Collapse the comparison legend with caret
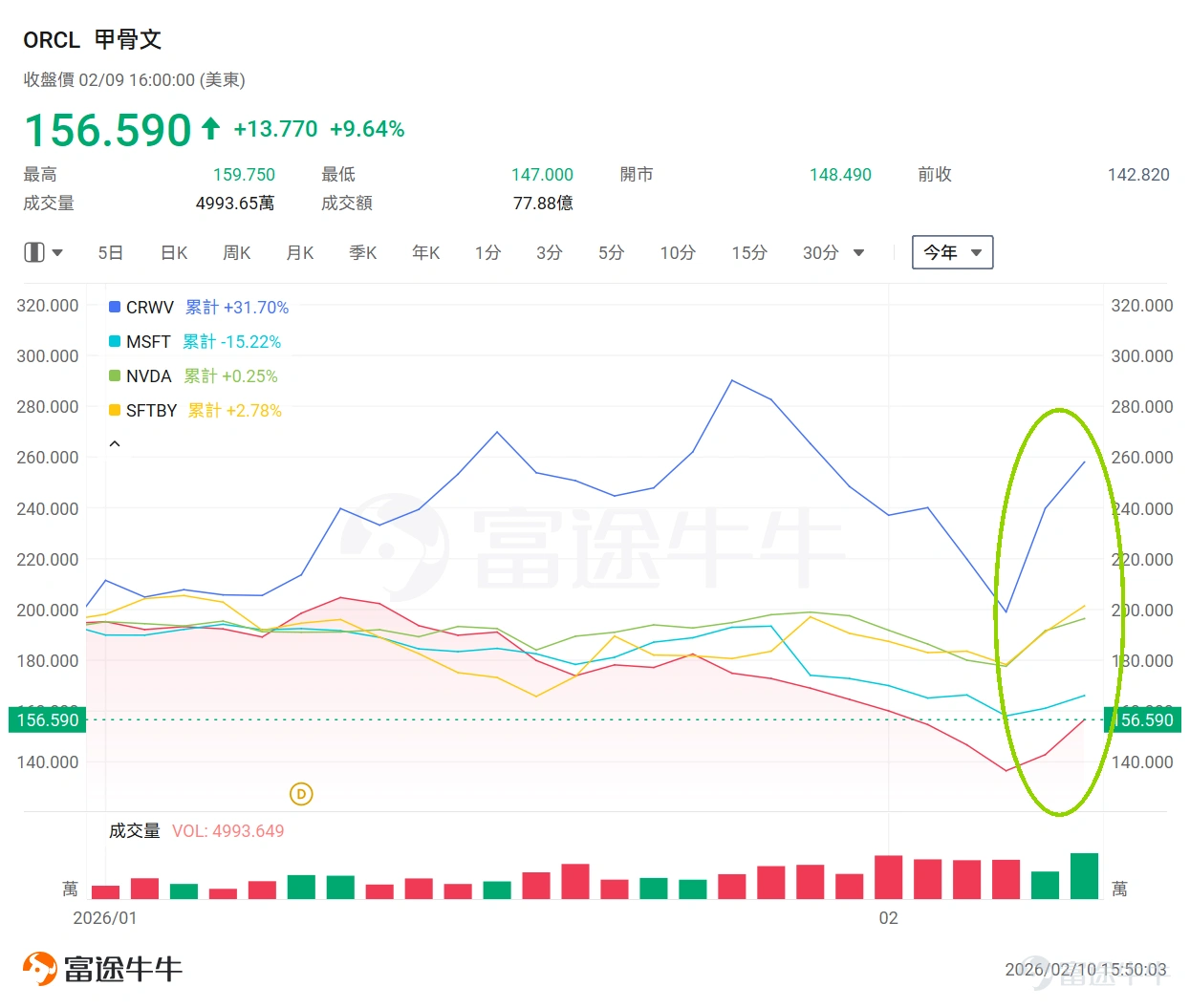The height and width of the screenshot is (1008, 1190). (115, 444)
